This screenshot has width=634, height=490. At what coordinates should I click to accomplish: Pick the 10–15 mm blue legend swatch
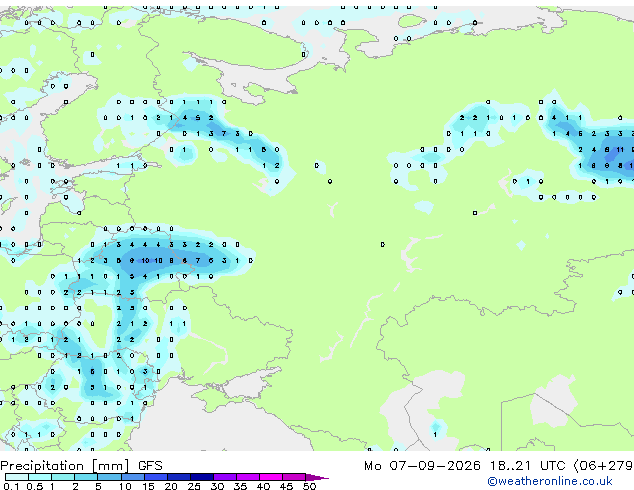(132, 477)
